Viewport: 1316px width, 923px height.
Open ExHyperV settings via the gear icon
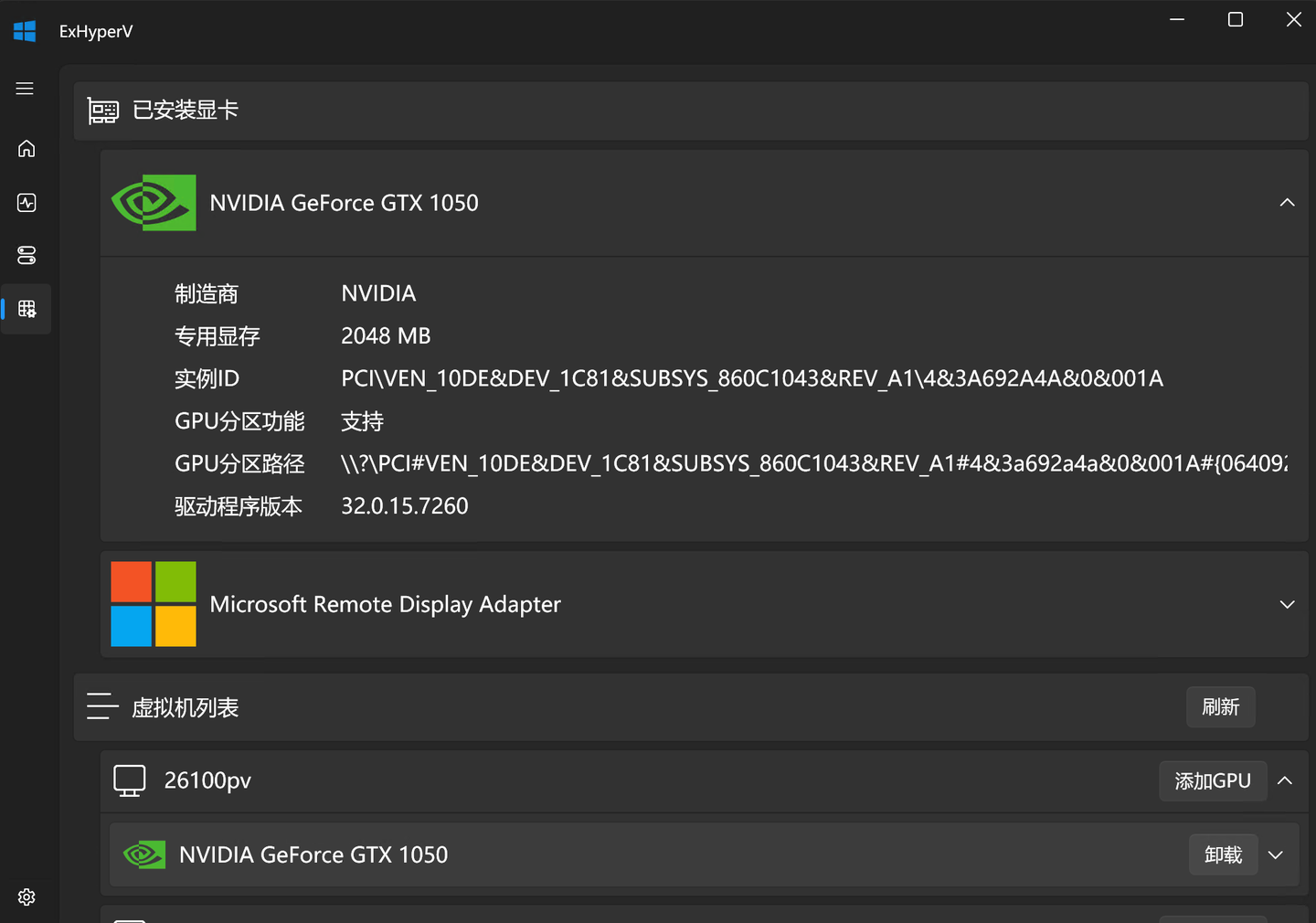tap(26, 896)
